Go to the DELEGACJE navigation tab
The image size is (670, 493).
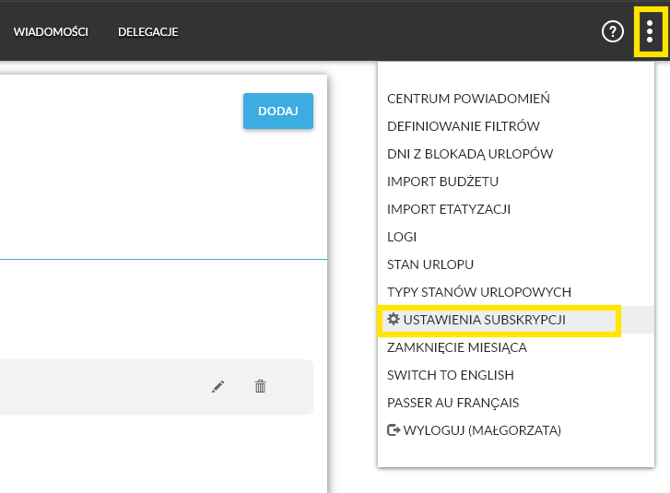148,32
